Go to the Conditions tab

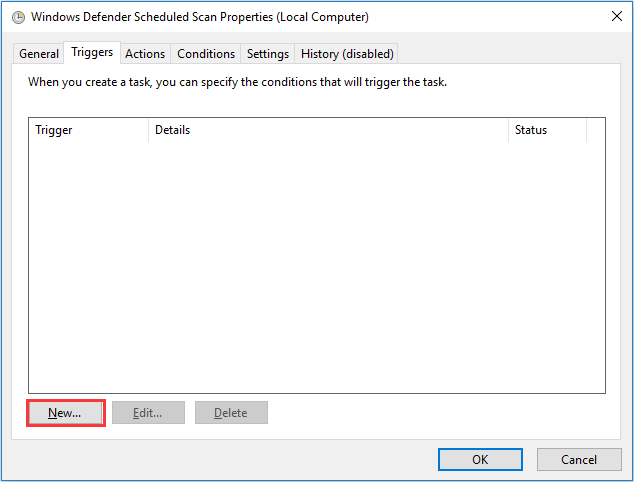coord(206,54)
